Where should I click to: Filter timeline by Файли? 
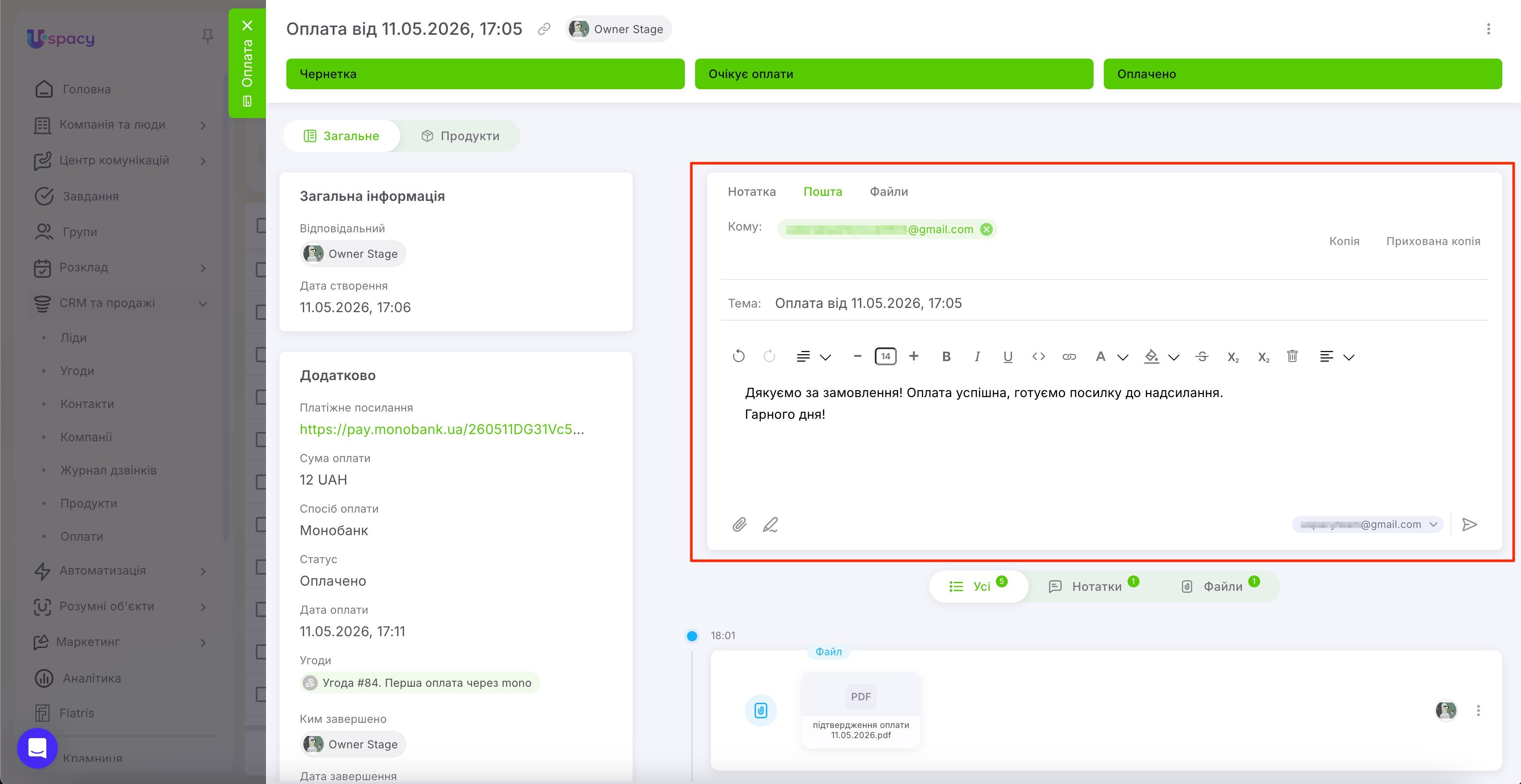point(1221,586)
